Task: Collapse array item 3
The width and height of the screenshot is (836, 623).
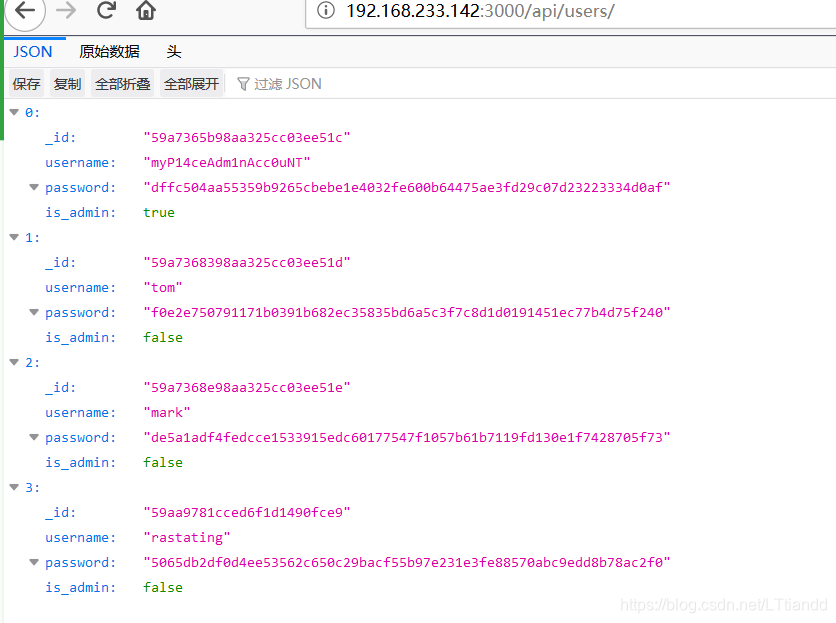Action: (14, 487)
